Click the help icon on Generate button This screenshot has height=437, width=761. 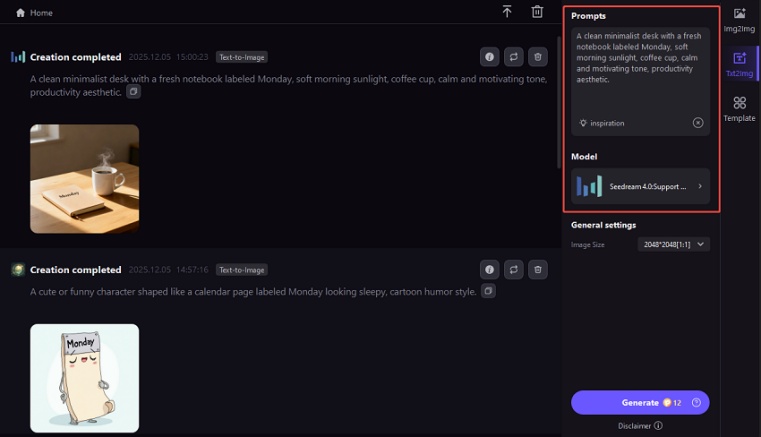[x=696, y=403]
